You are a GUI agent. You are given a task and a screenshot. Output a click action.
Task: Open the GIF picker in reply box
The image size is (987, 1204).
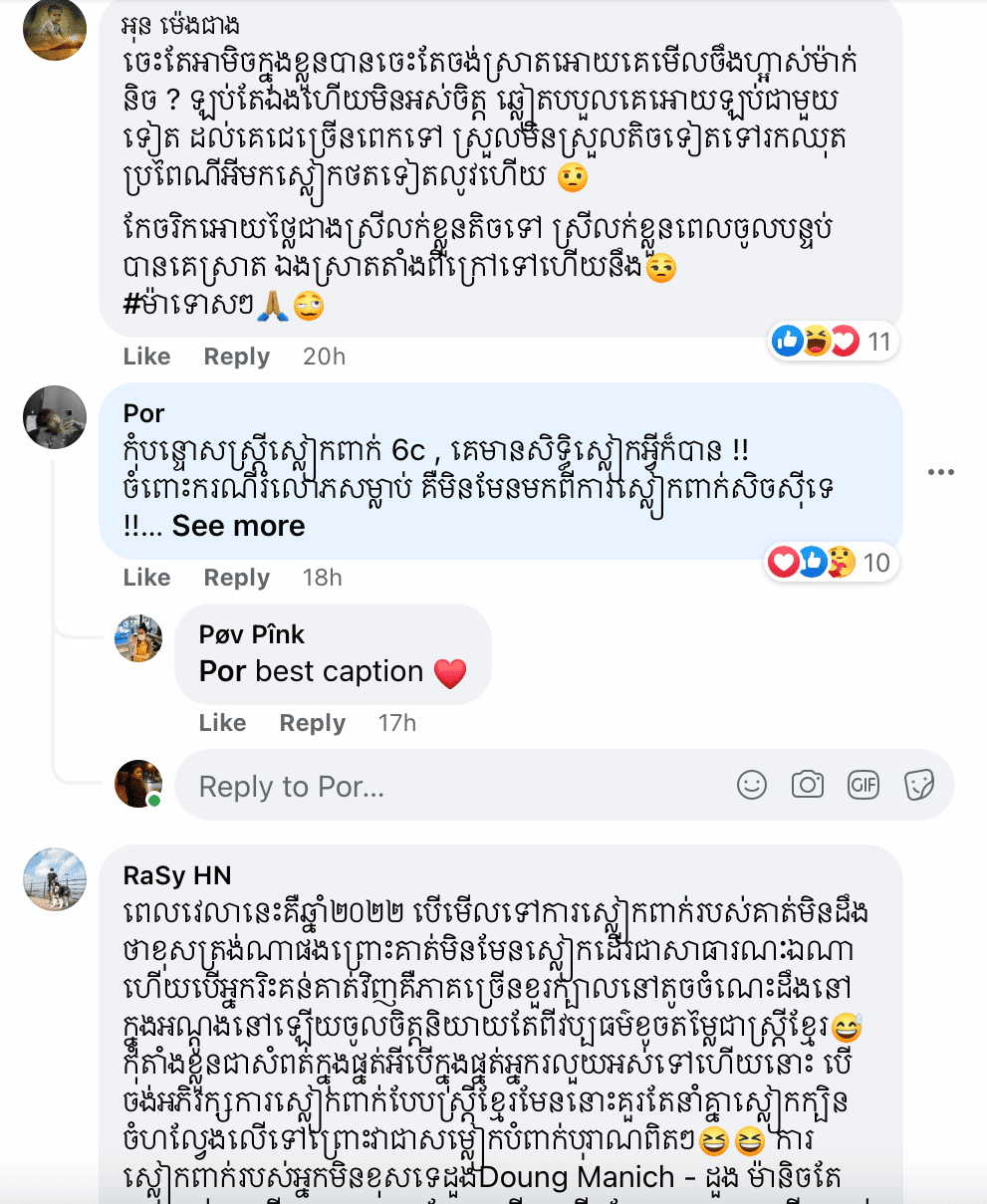pyautogui.click(x=864, y=786)
